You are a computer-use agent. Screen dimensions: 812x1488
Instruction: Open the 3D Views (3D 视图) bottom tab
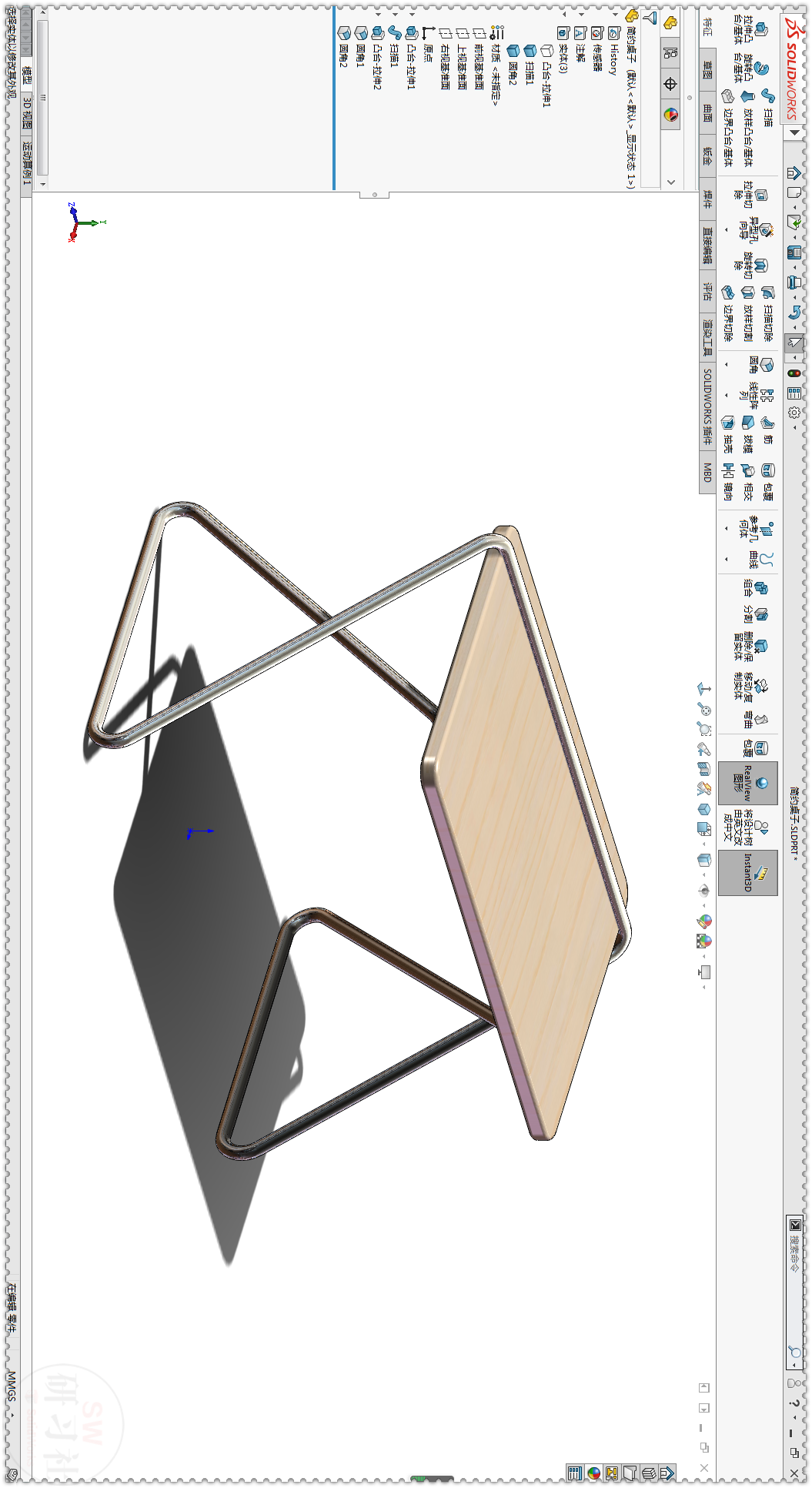(x=27, y=112)
